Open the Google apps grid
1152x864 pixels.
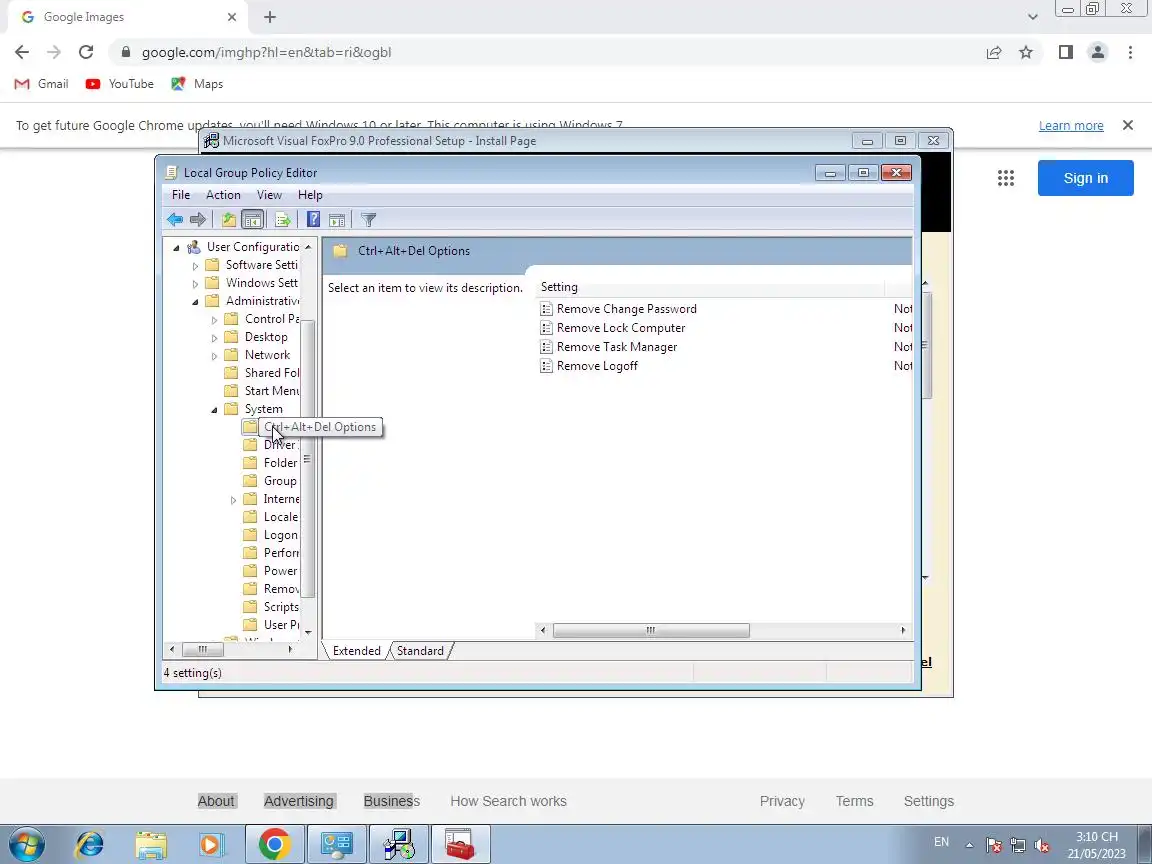[x=1006, y=178]
